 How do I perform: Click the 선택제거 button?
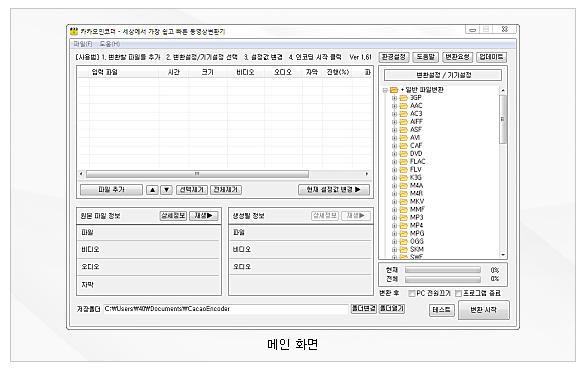(191, 190)
